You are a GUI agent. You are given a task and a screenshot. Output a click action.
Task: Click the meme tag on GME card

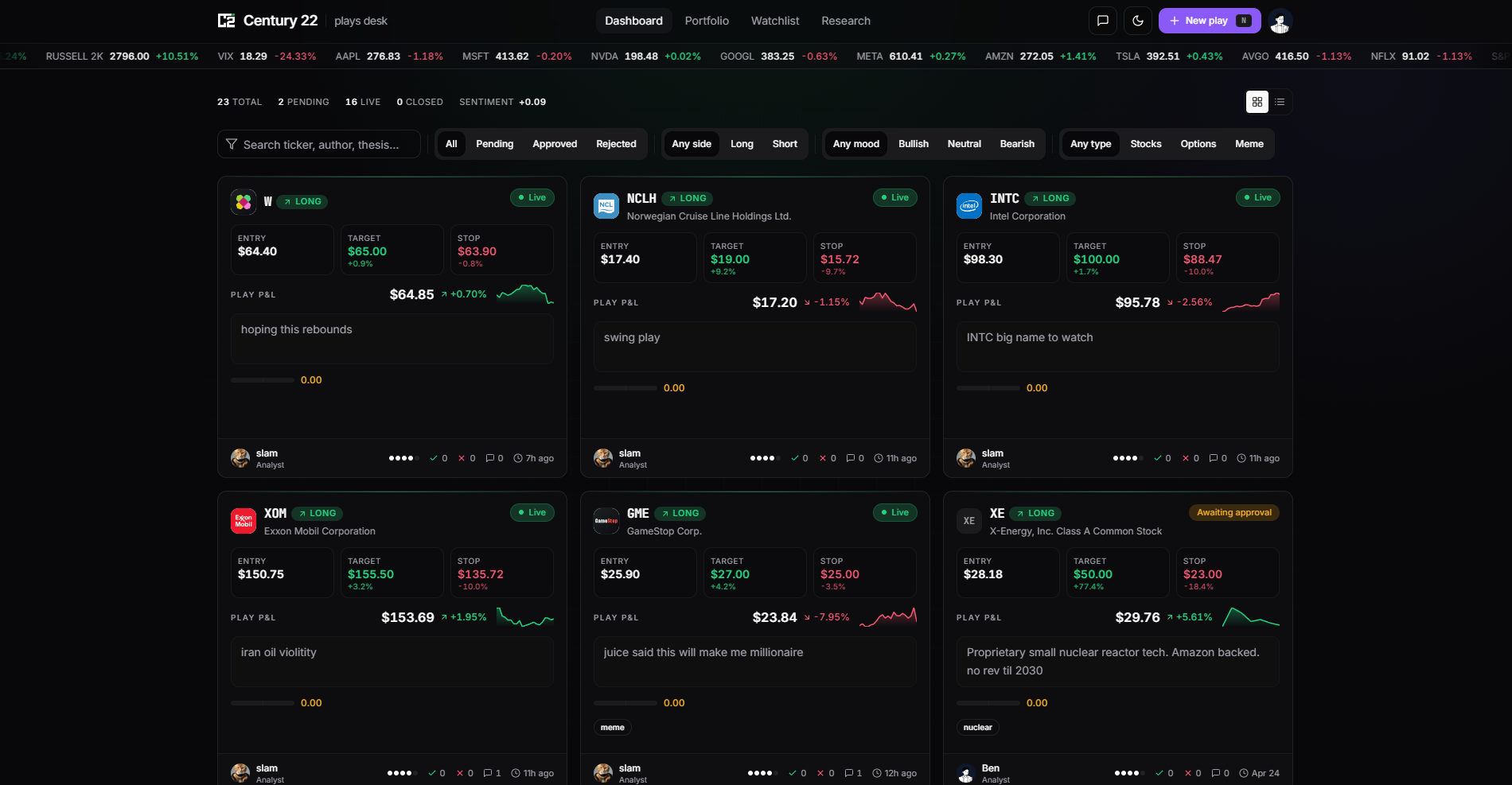(x=613, y=728)
